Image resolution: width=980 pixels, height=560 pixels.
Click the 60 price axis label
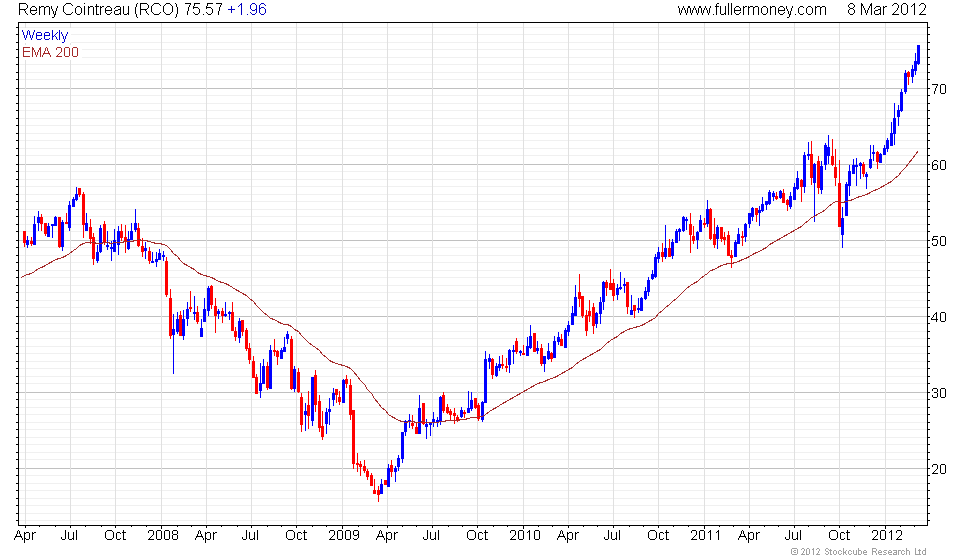click(x=939, y=166)
